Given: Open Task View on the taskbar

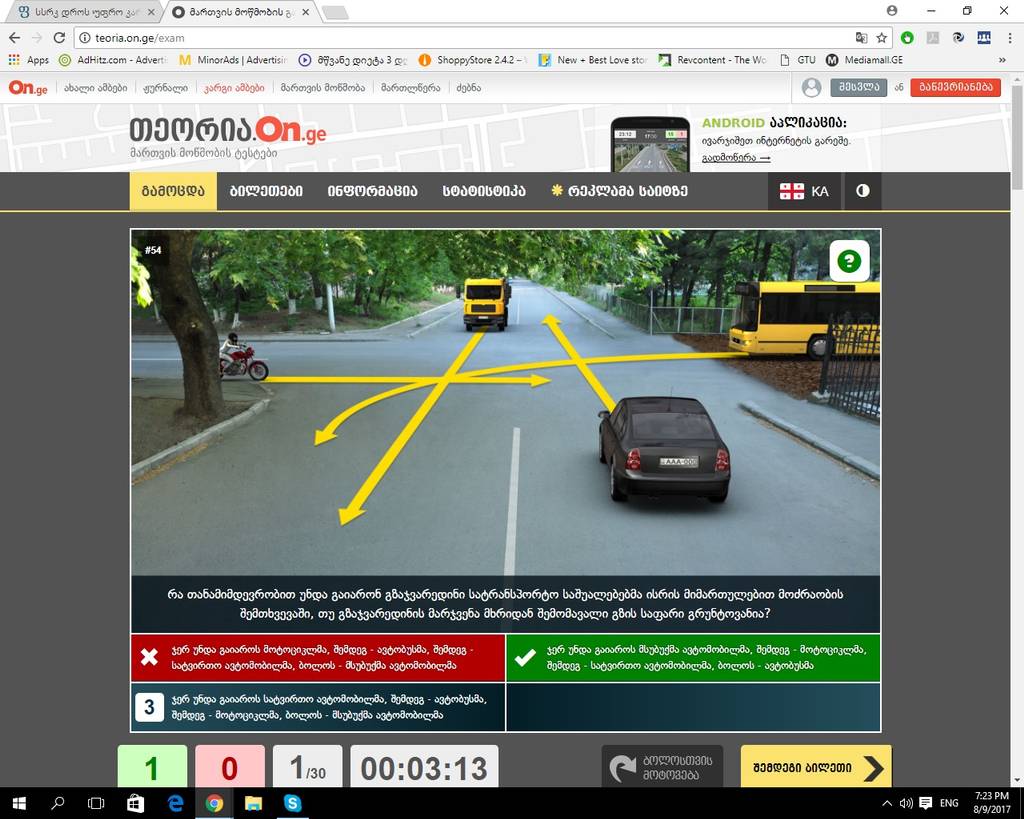Looking at the screenshot, I should (x=96, y=803).
